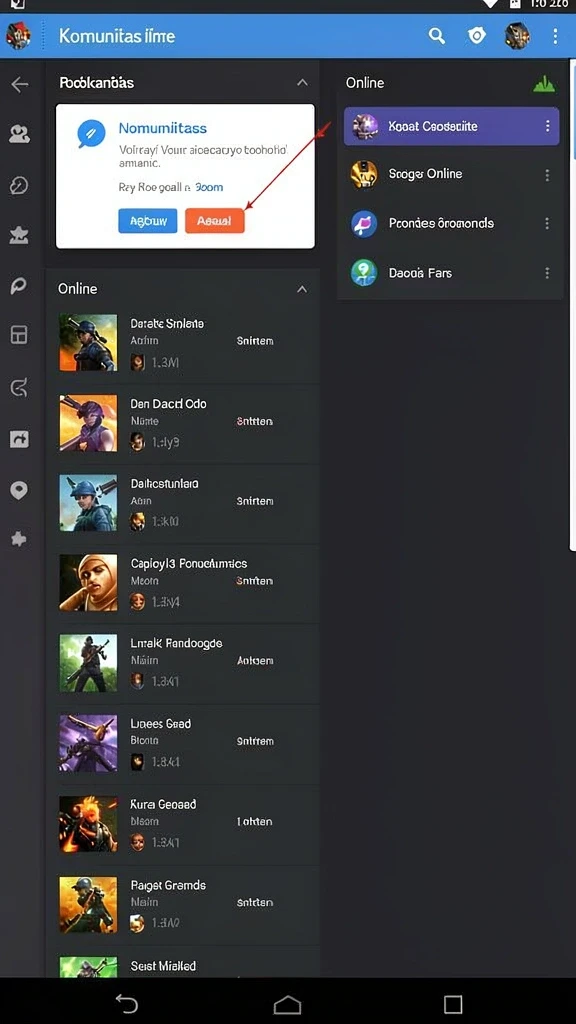This screenshot has height=1024, width=576.
Task: Tap the shield icon in the header
Action: pyautogui.click(x=477, y=35)
